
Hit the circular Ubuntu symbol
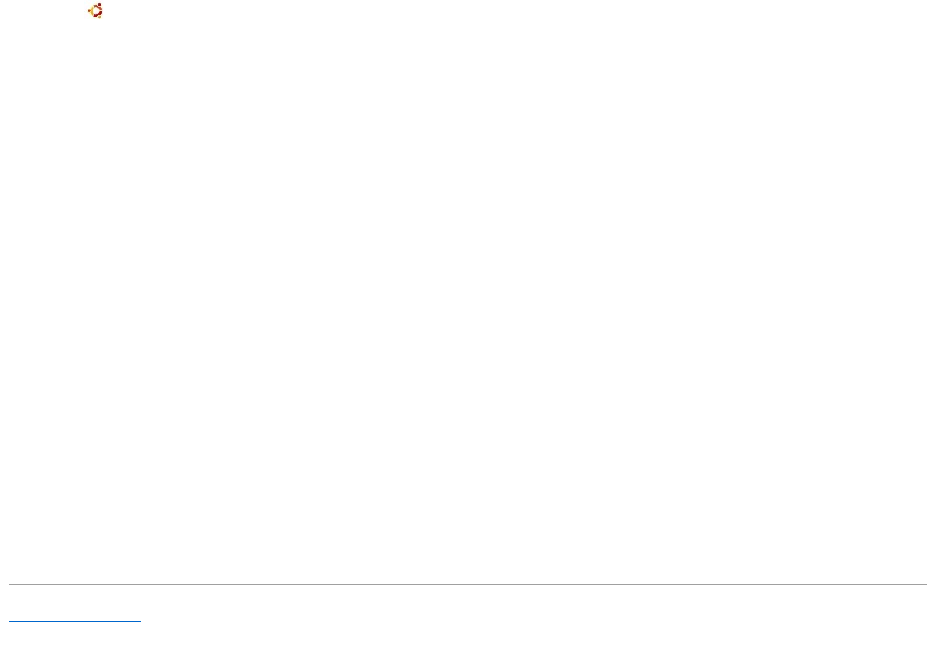pos(96,11)
